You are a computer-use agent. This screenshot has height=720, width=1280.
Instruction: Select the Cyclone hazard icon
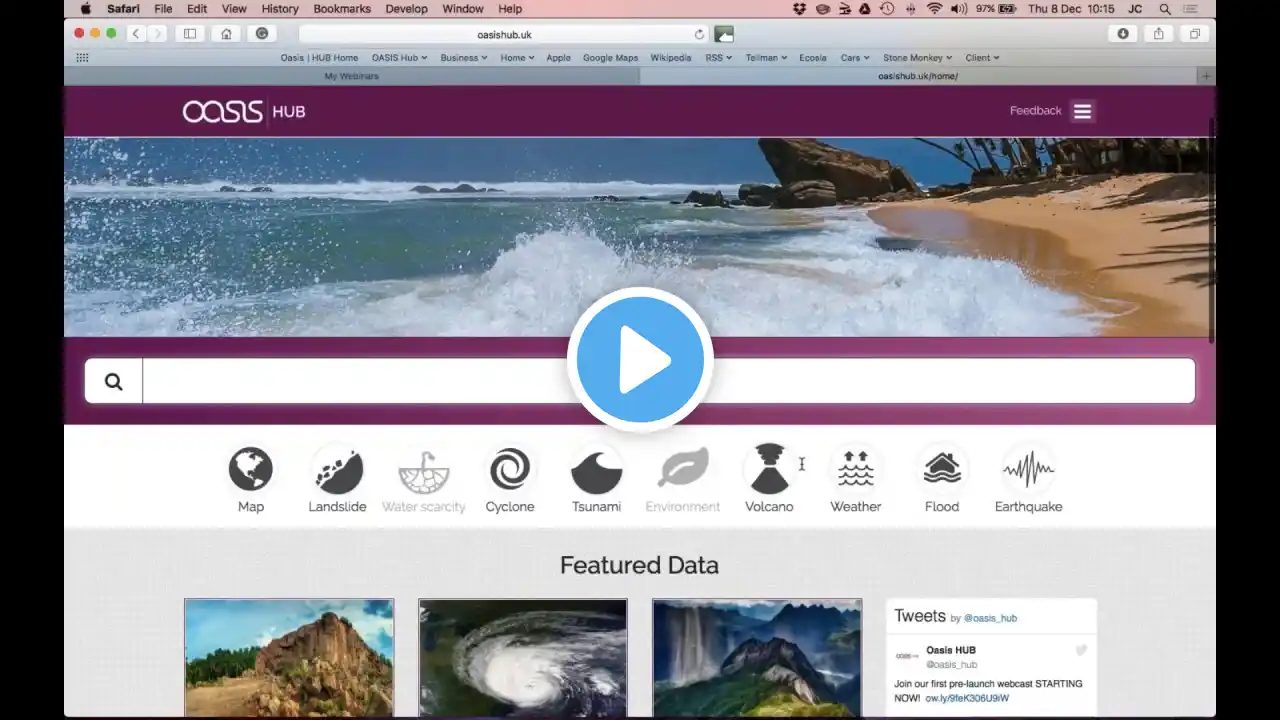click(x=510, y=469)
